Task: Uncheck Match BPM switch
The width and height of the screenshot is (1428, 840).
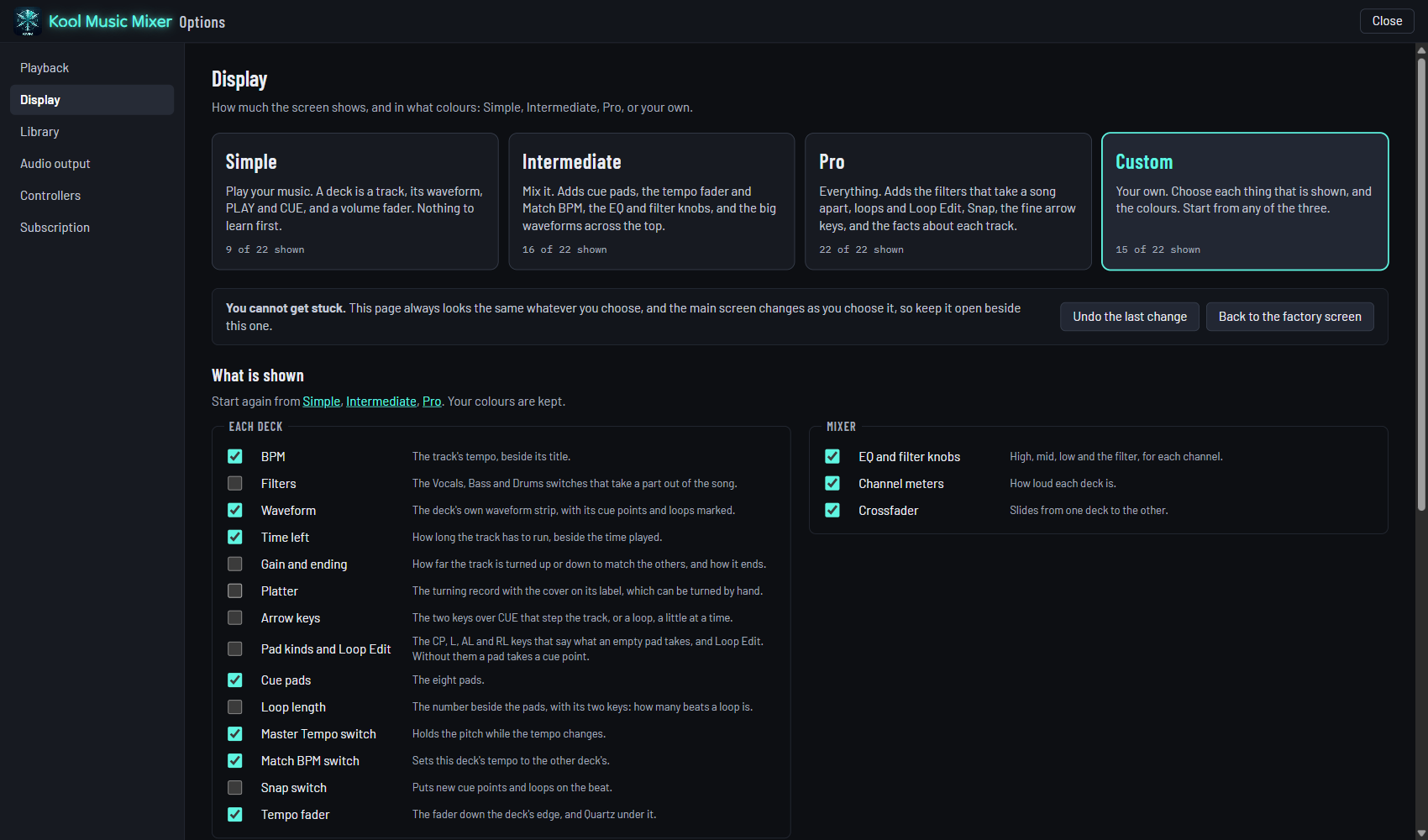Action: coord(235,761)
